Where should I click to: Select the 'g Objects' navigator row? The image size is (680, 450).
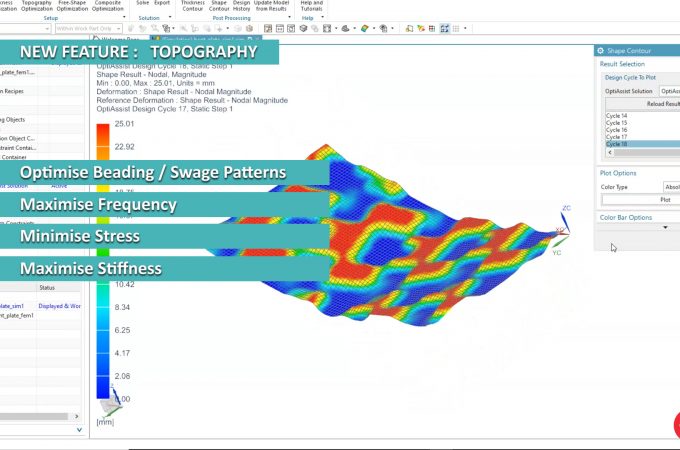click(13, 119)
